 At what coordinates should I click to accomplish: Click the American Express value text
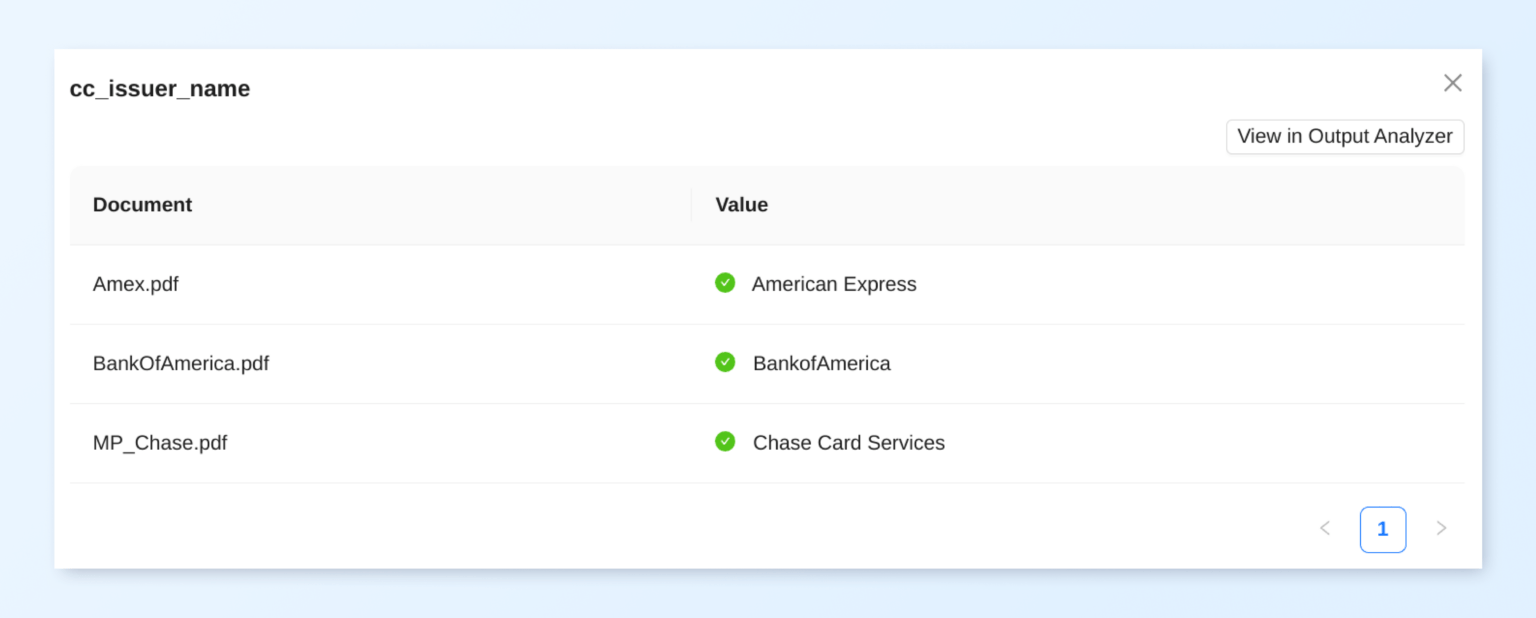pos(834,284)
